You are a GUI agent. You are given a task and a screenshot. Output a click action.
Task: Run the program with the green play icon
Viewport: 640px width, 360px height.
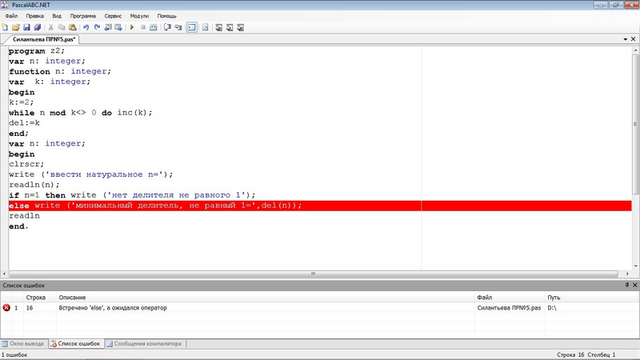coord(132,27)
